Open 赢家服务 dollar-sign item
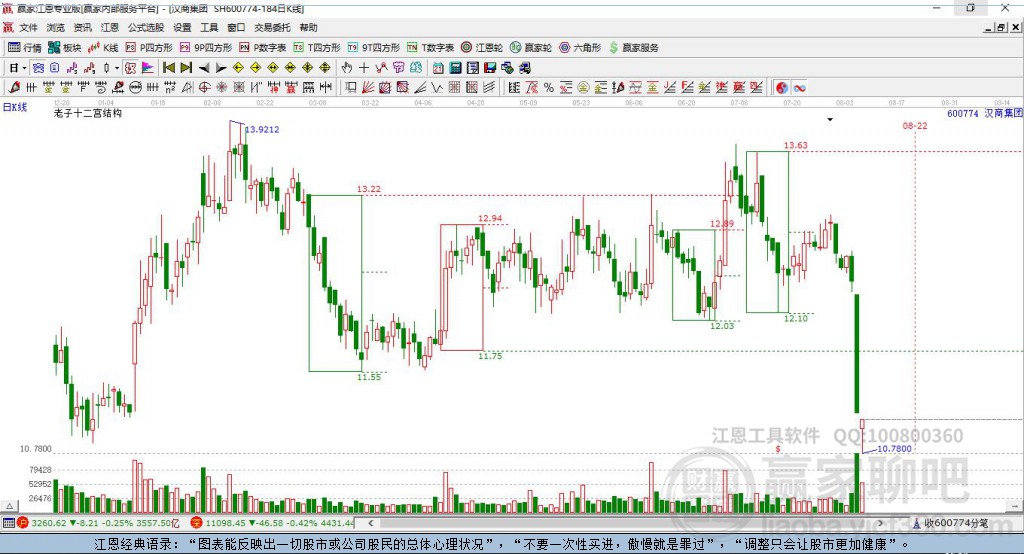 tap(633, 48)
